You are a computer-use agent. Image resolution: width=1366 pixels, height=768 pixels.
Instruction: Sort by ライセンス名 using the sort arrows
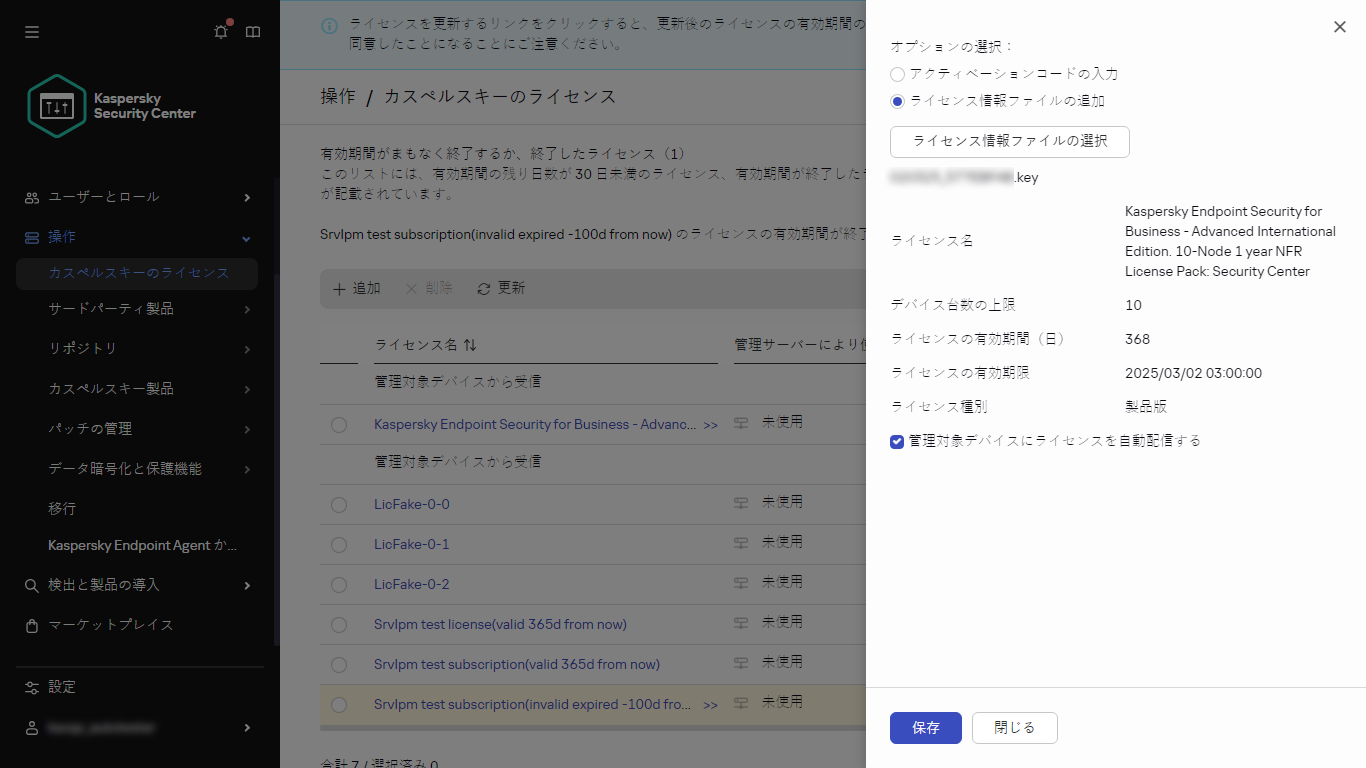[x=469, y=344]
